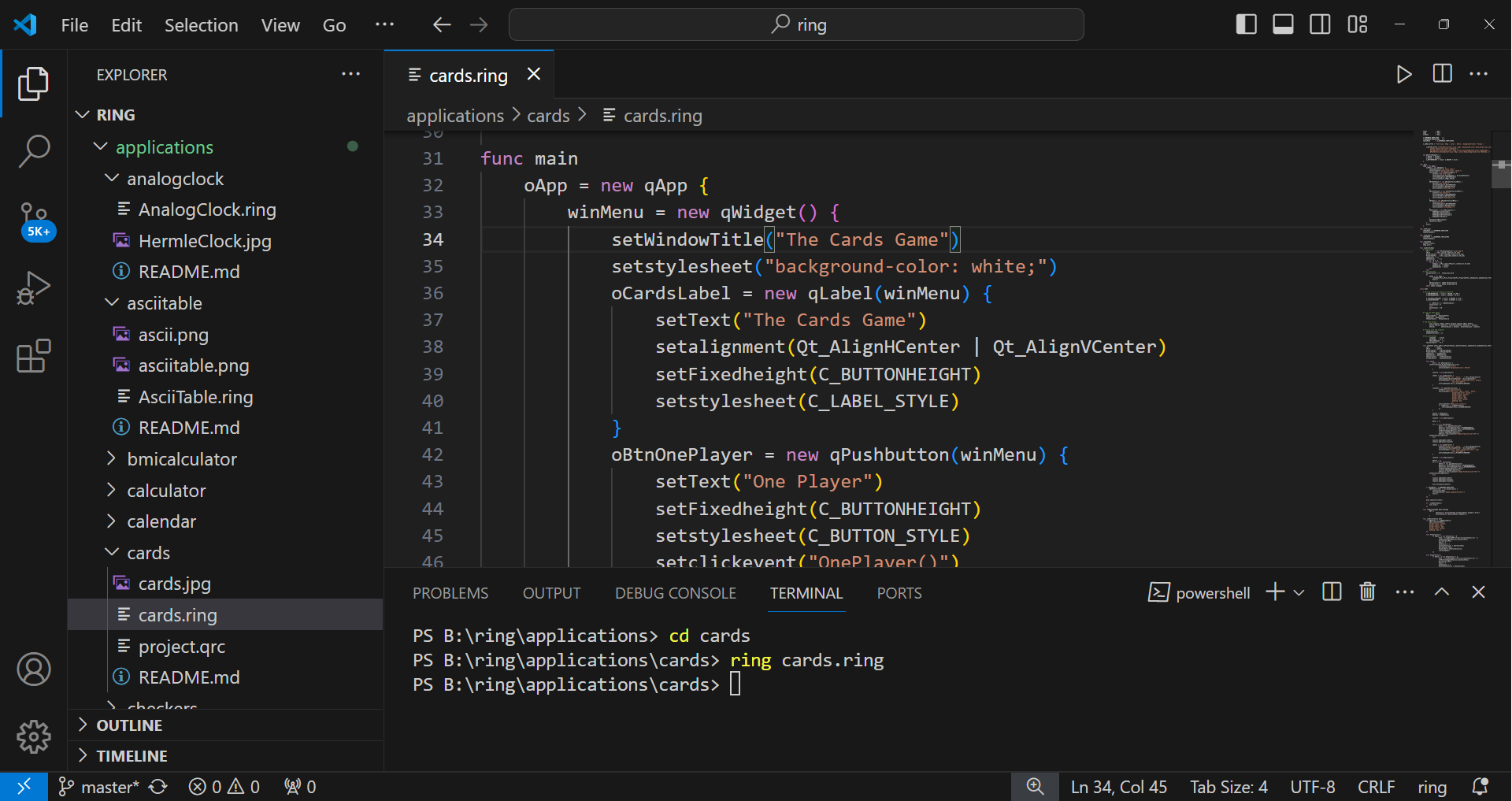Run the cards.ring file with the play button
Image resolution: width=1512 pixels, height=801 pixels.
pos(1404,74)
